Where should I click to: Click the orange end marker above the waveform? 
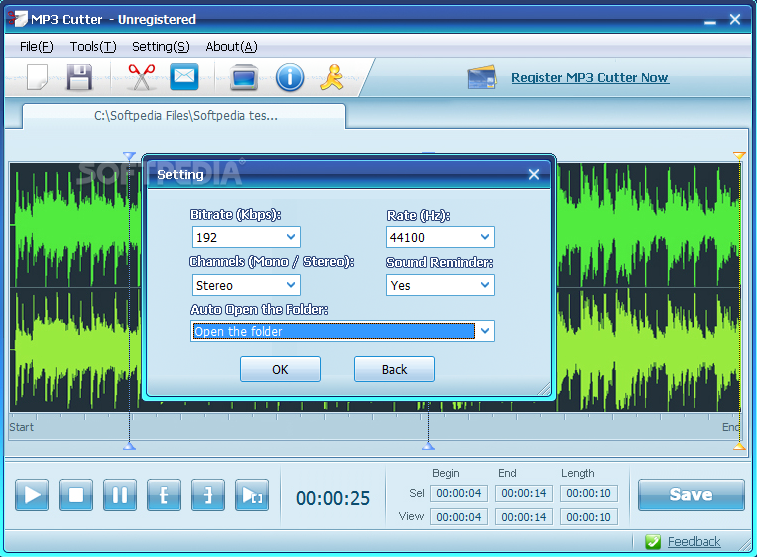(x=739, y=155)
